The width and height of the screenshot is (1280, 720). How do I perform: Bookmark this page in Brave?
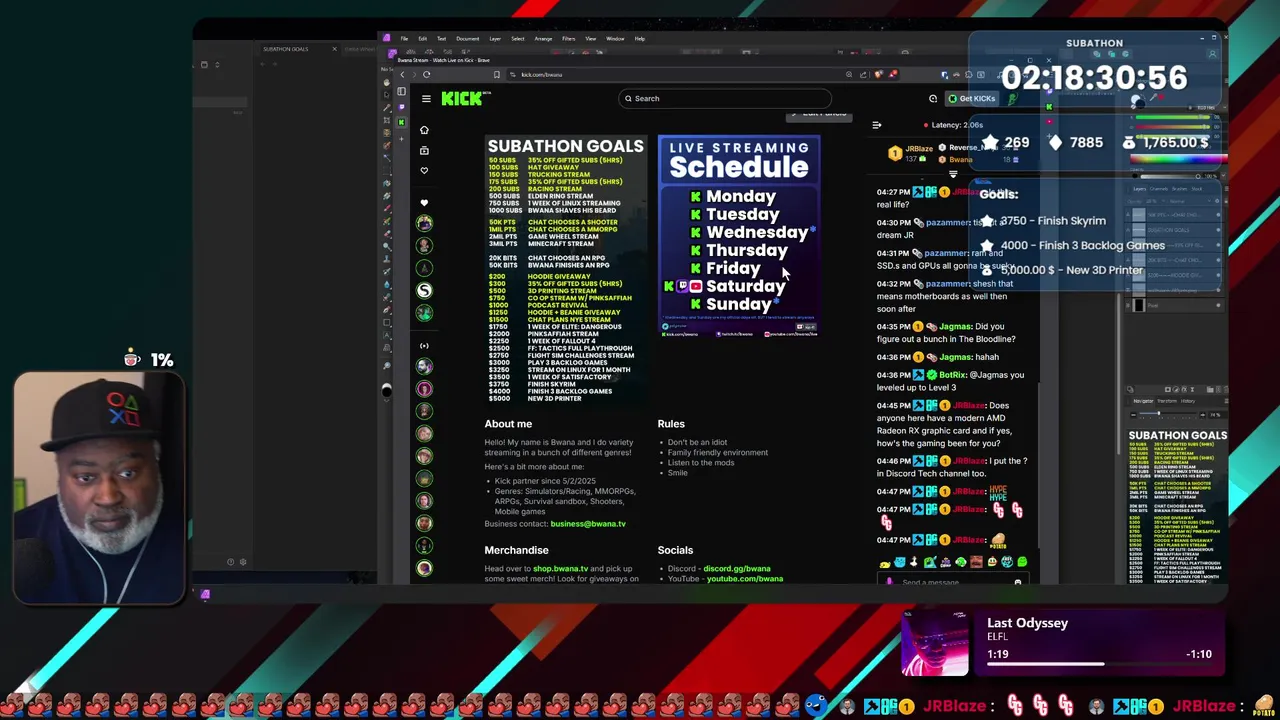(497, 74)
